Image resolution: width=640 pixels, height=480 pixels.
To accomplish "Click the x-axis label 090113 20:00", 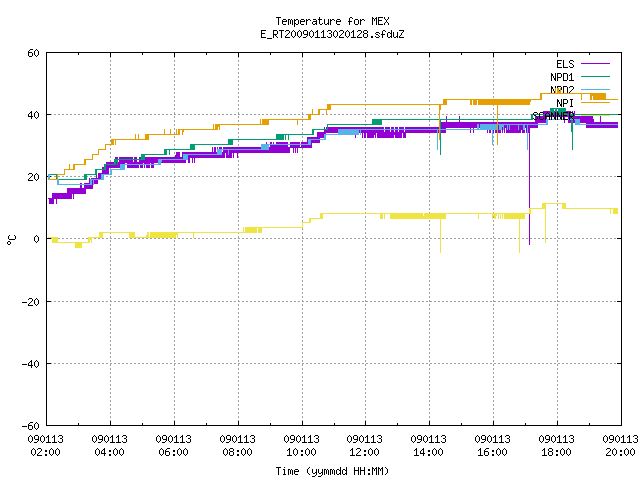I will pyautogui.click(x=620, y=446).
